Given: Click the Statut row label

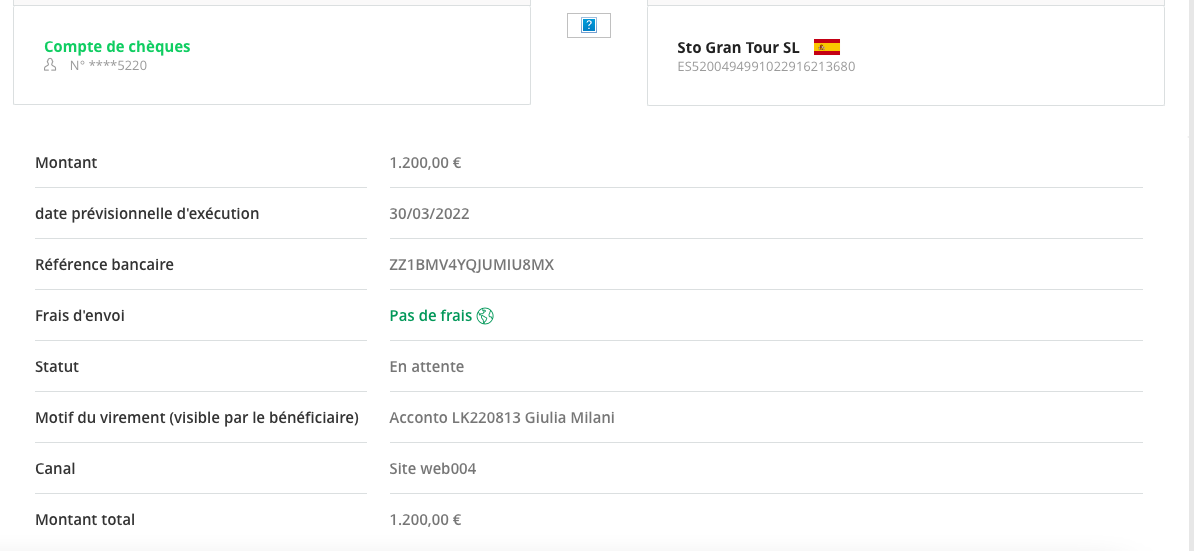Looking at the screenshot, I should 57,367.
